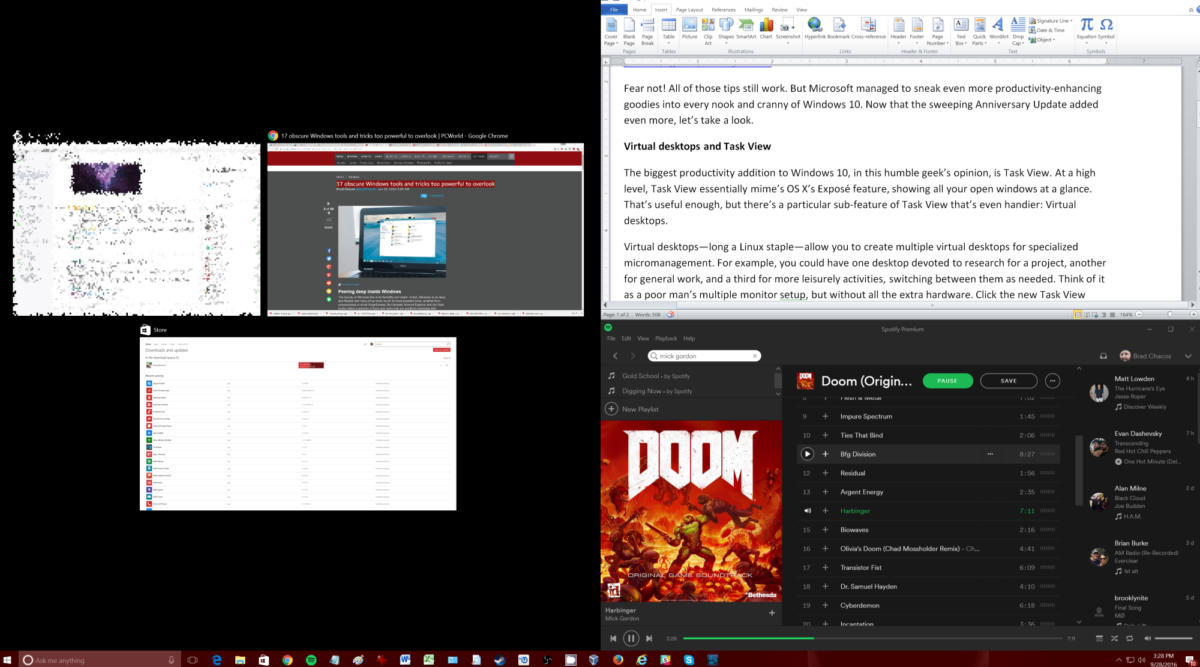Go back in Spotify navigation
Viewport: 1200px width, 667px height.
click(x=616, y=356)
